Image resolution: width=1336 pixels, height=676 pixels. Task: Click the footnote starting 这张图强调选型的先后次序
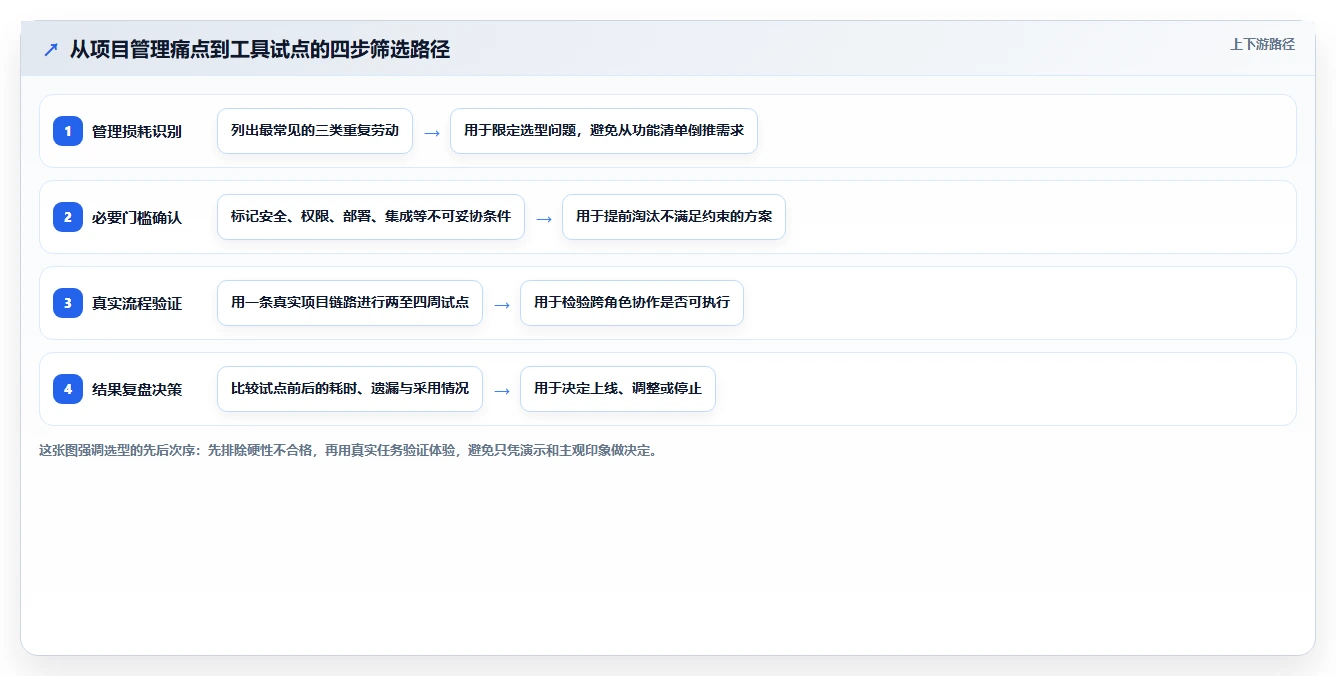click(349, 451)
